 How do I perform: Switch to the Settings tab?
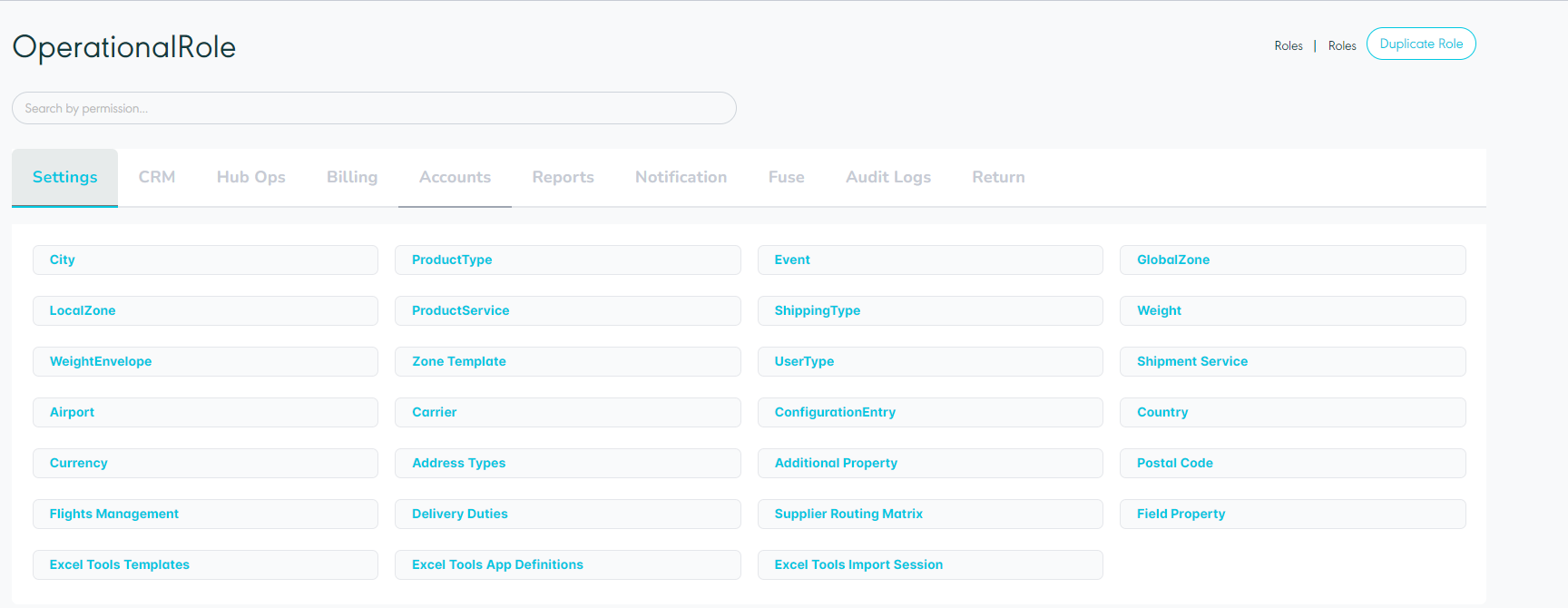tap(64, 178)
